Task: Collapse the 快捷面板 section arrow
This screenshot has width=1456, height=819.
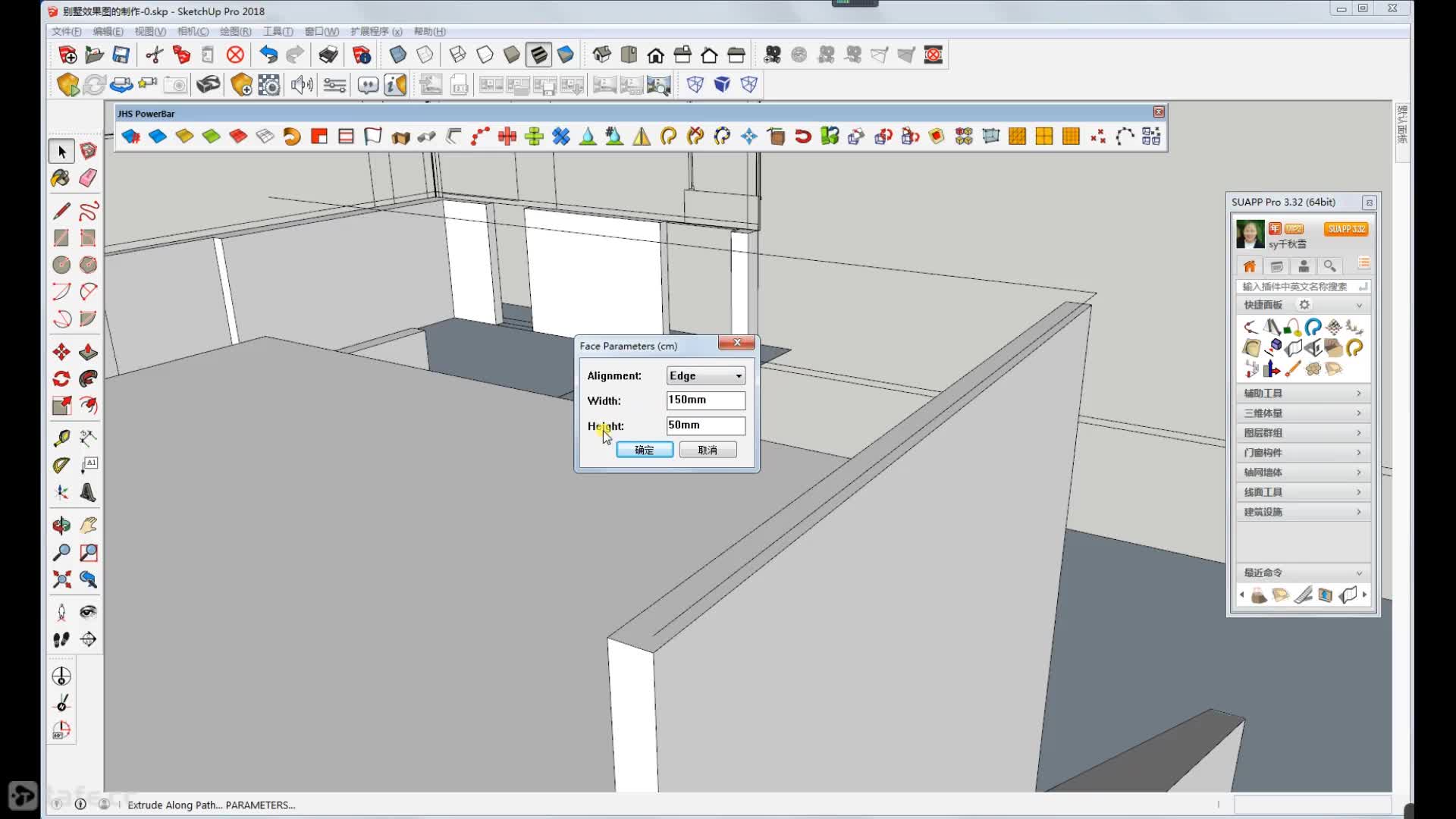Action: point(1359,305)
